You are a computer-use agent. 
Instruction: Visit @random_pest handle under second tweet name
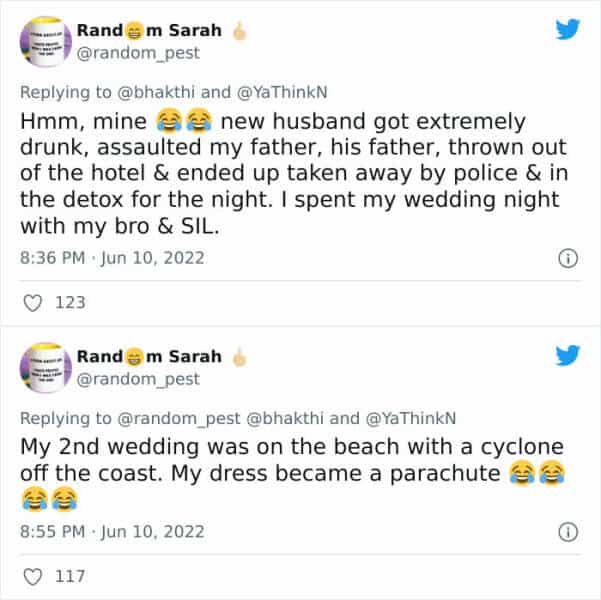145,379
